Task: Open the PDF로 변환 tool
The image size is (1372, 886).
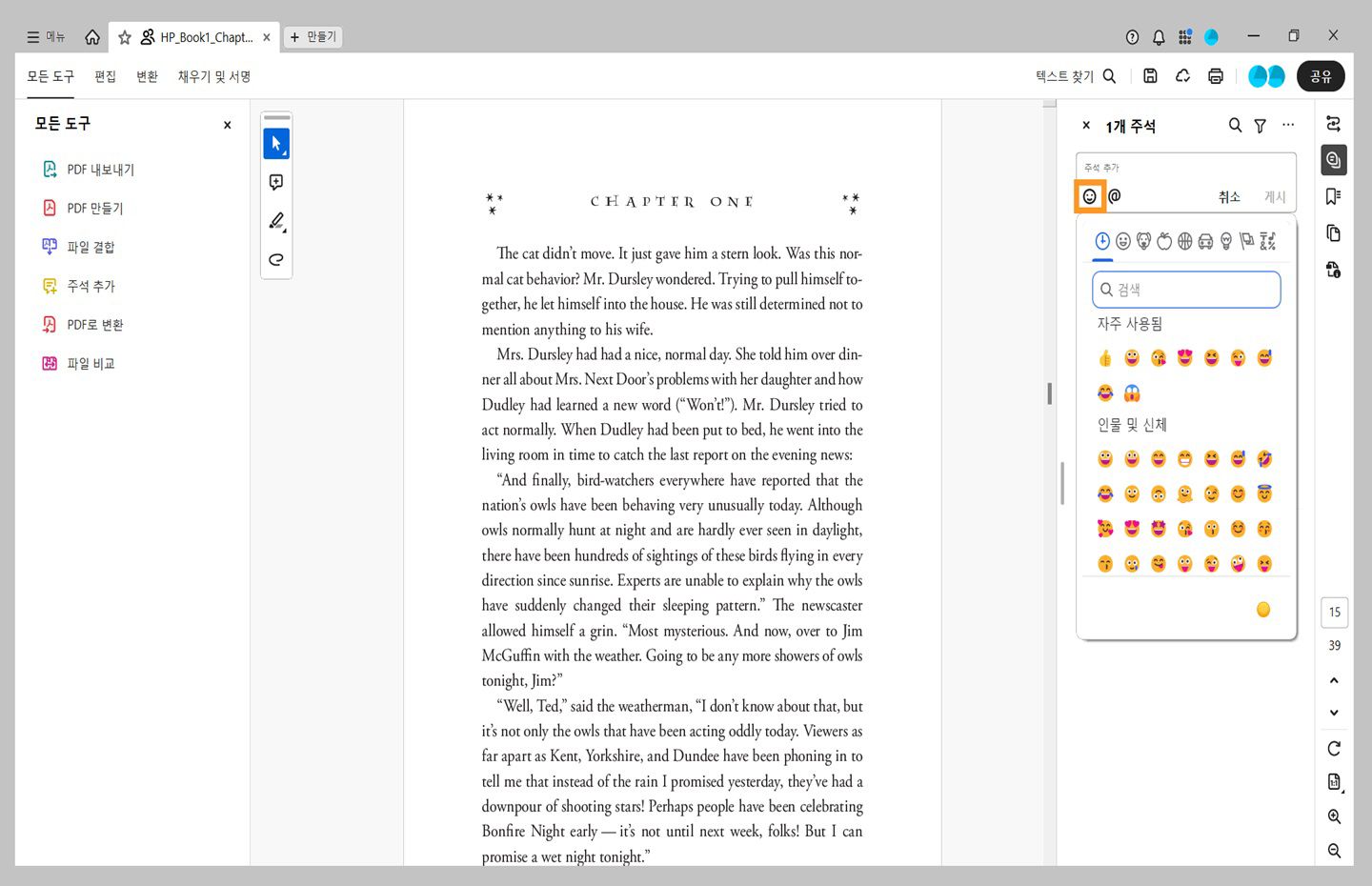Action: 83,325
